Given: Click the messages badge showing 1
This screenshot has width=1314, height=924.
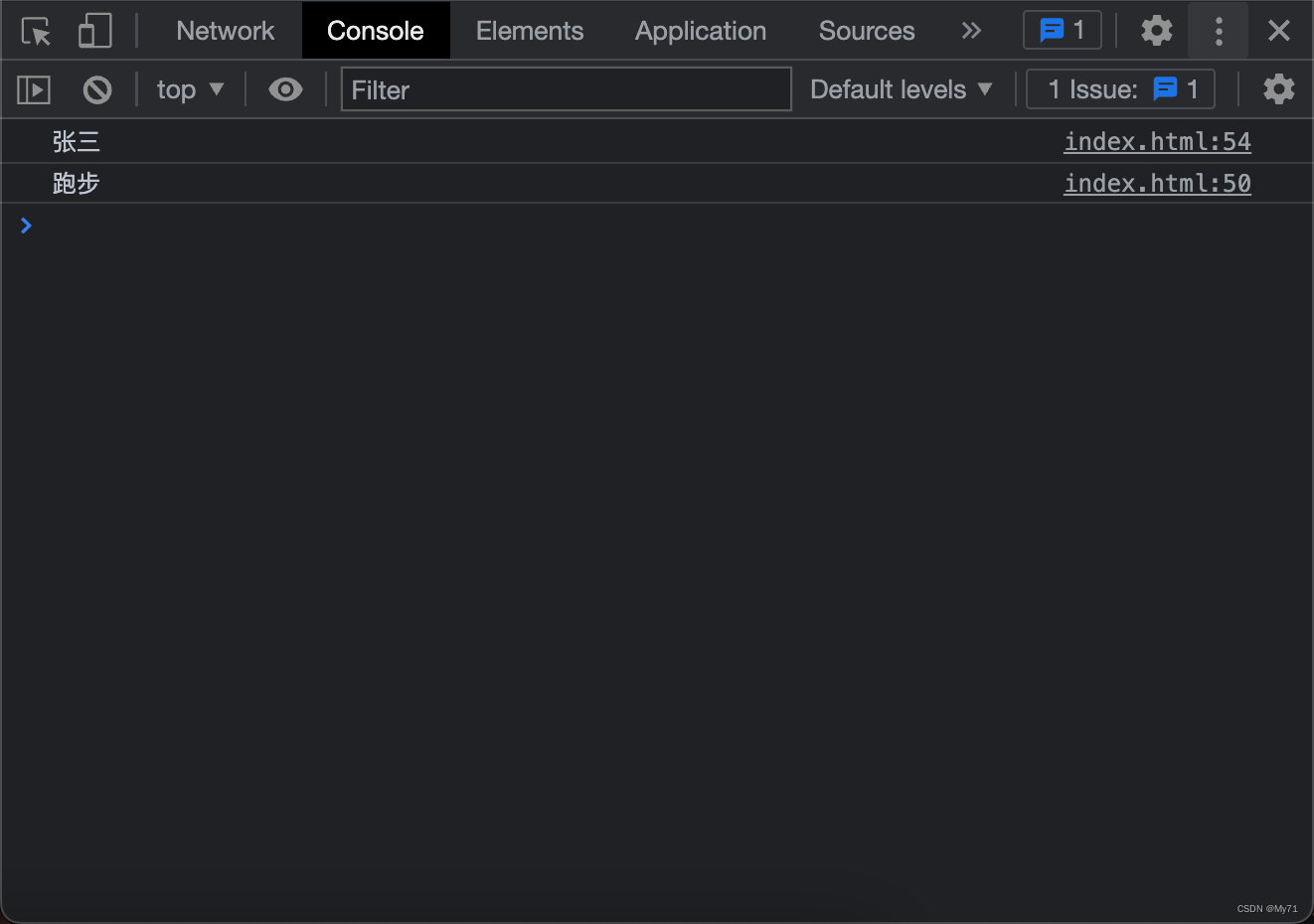Looking at the screenshot, I should coord(1062,31).
